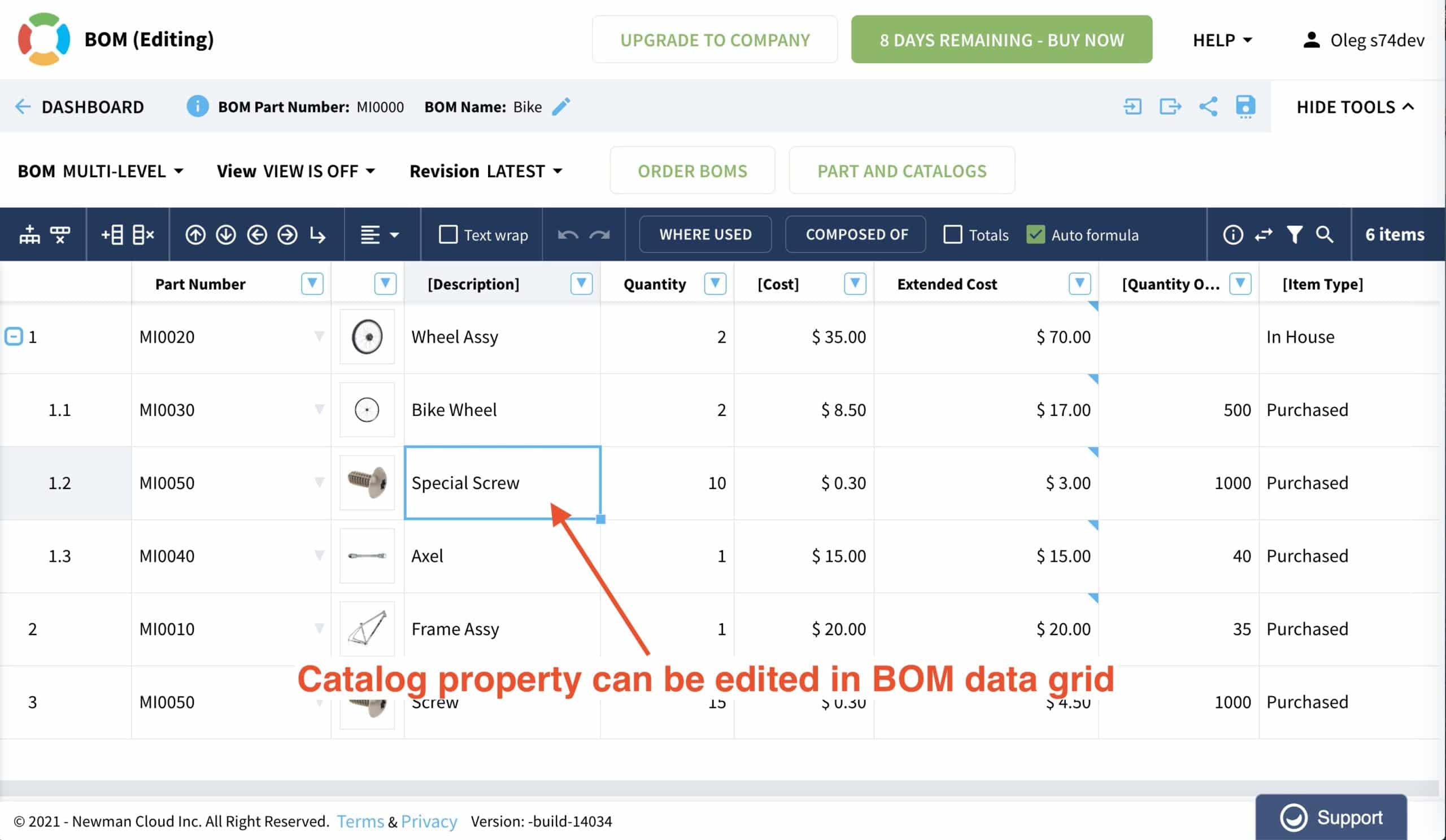Click the PART AND CATALOGS button
This screenshot has height=840, width=1446.
pos(901,170)
